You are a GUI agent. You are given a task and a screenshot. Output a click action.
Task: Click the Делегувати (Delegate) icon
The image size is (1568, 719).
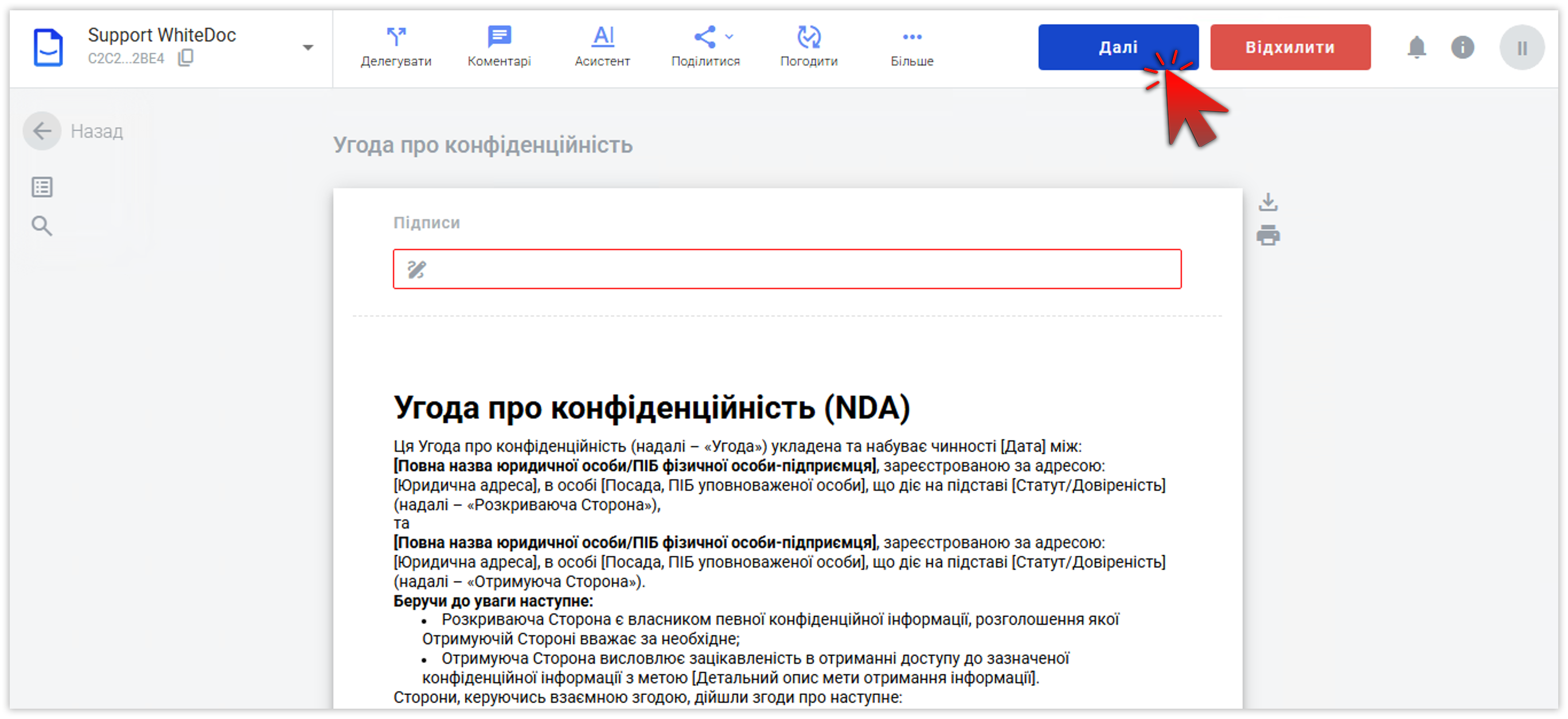pyautogui.click(x=396, y=38)
